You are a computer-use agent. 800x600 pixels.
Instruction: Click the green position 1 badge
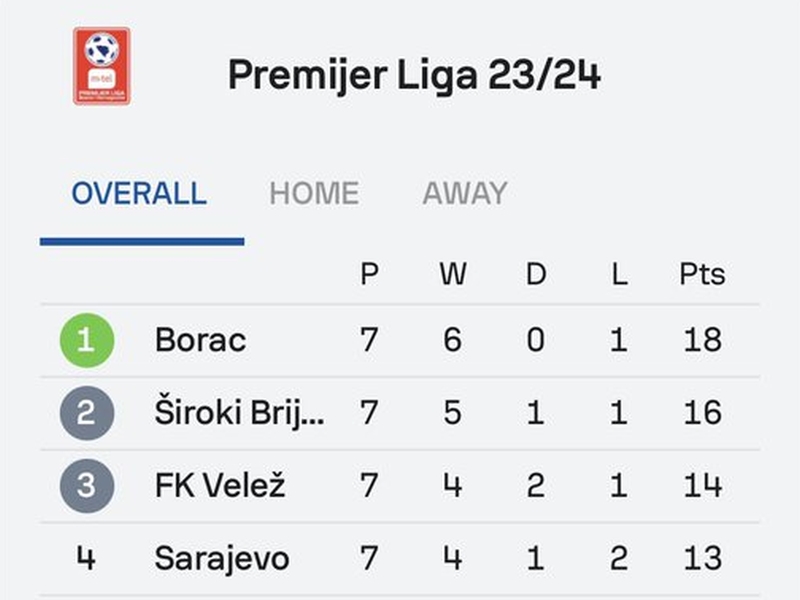pos(87,340)
